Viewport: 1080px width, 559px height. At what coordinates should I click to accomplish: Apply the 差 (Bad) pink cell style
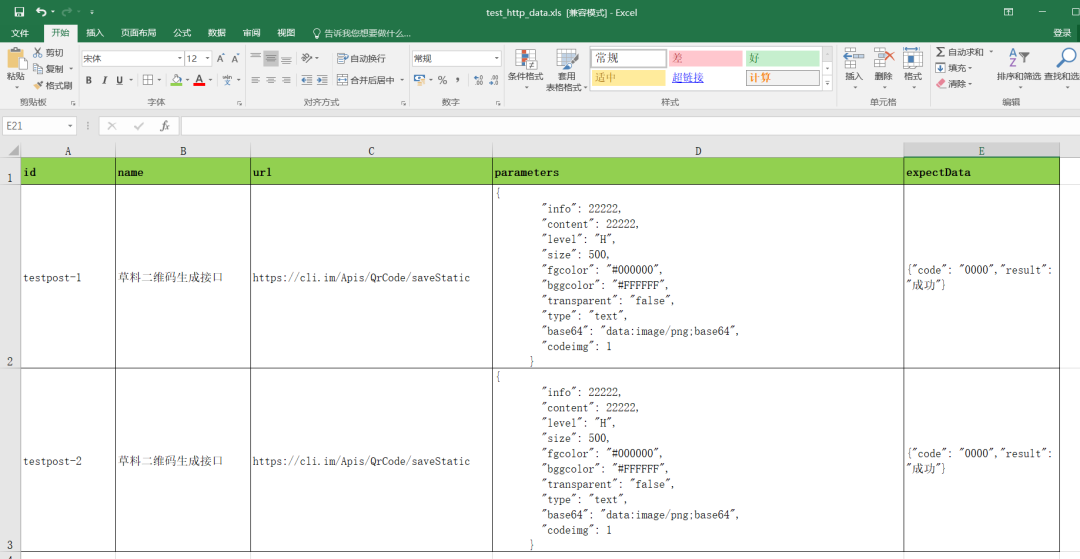[x=705, y=59]
